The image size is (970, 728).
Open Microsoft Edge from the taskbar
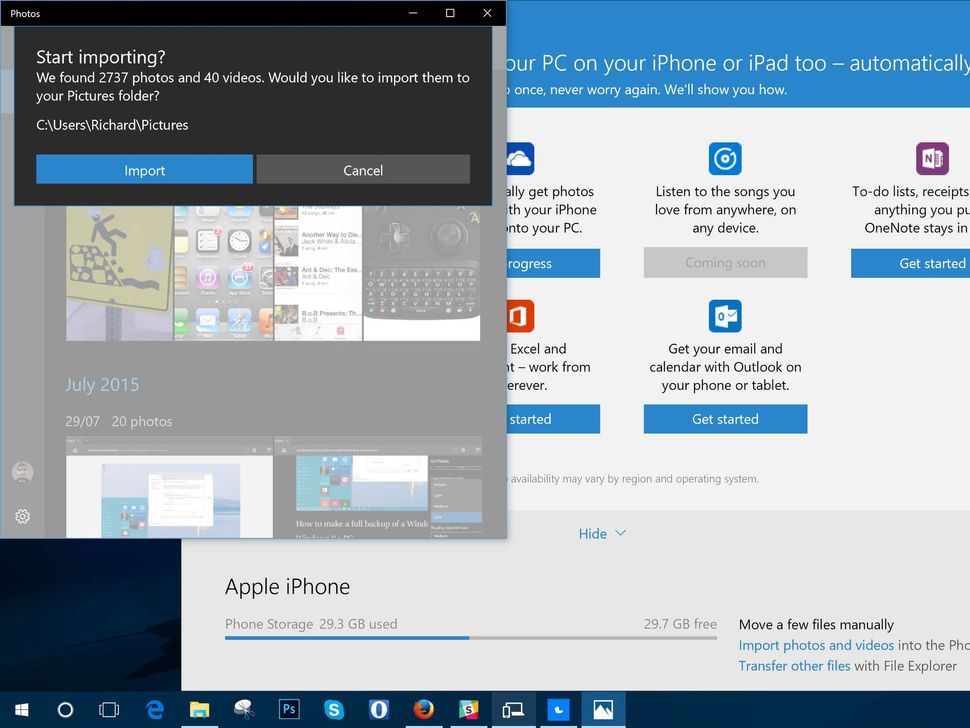154,709
